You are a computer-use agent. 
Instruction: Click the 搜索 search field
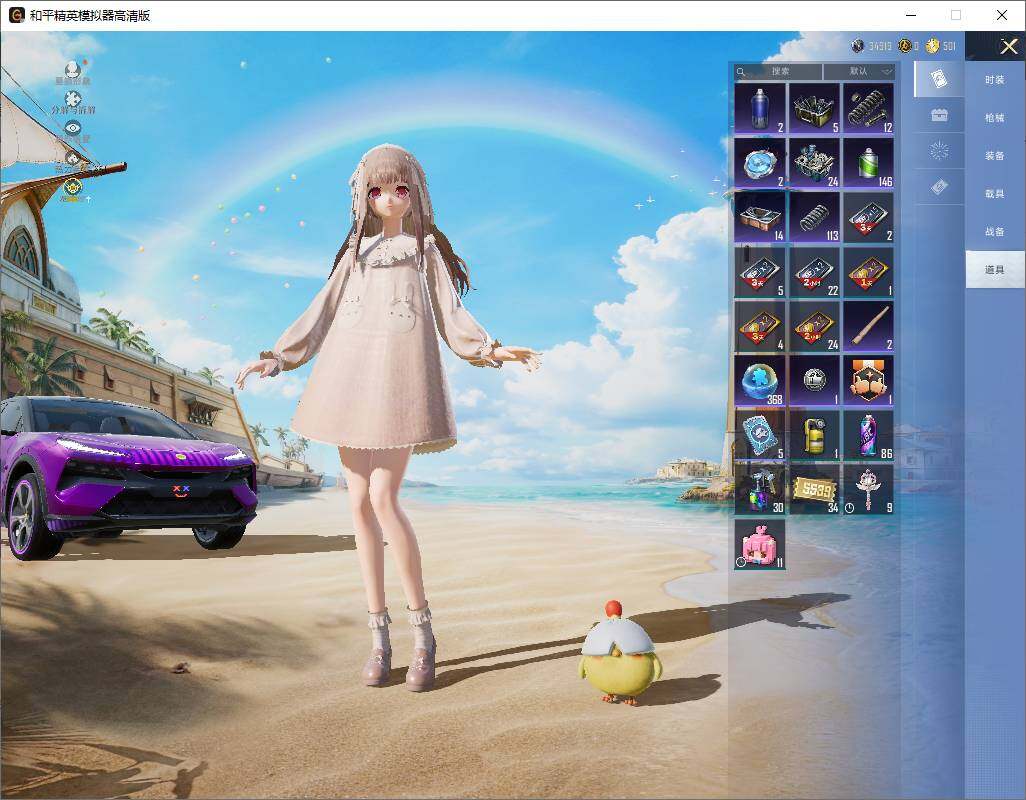[778, 71]
